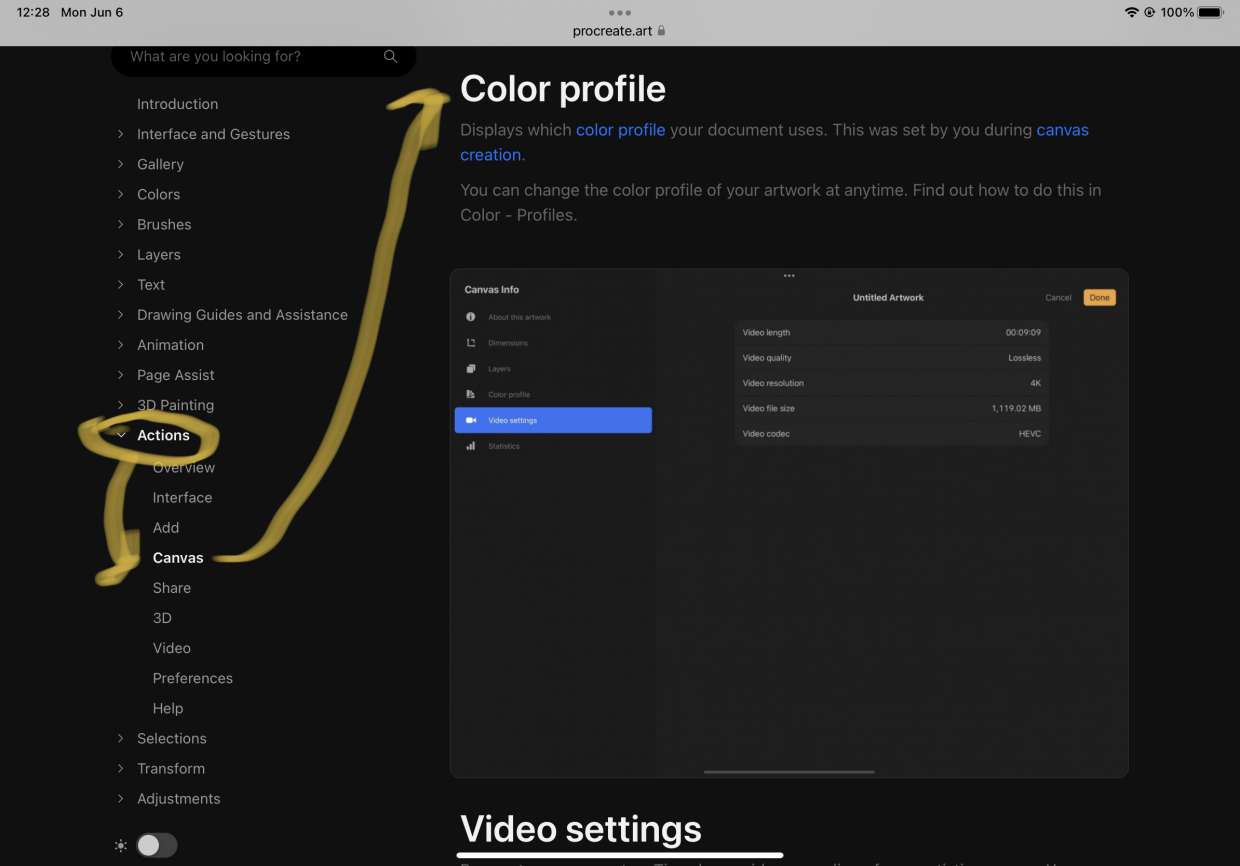Click the Video length row
The width and height of the screenshot is (1240, 866).
pyautogui.click(x=891, y=332)
